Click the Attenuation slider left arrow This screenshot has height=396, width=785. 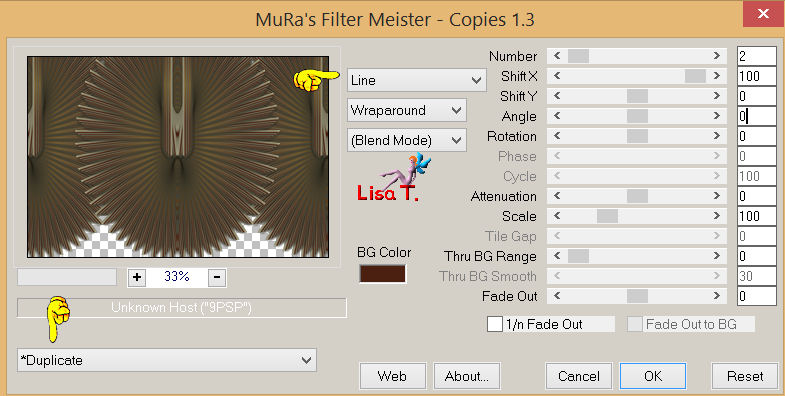557,196
